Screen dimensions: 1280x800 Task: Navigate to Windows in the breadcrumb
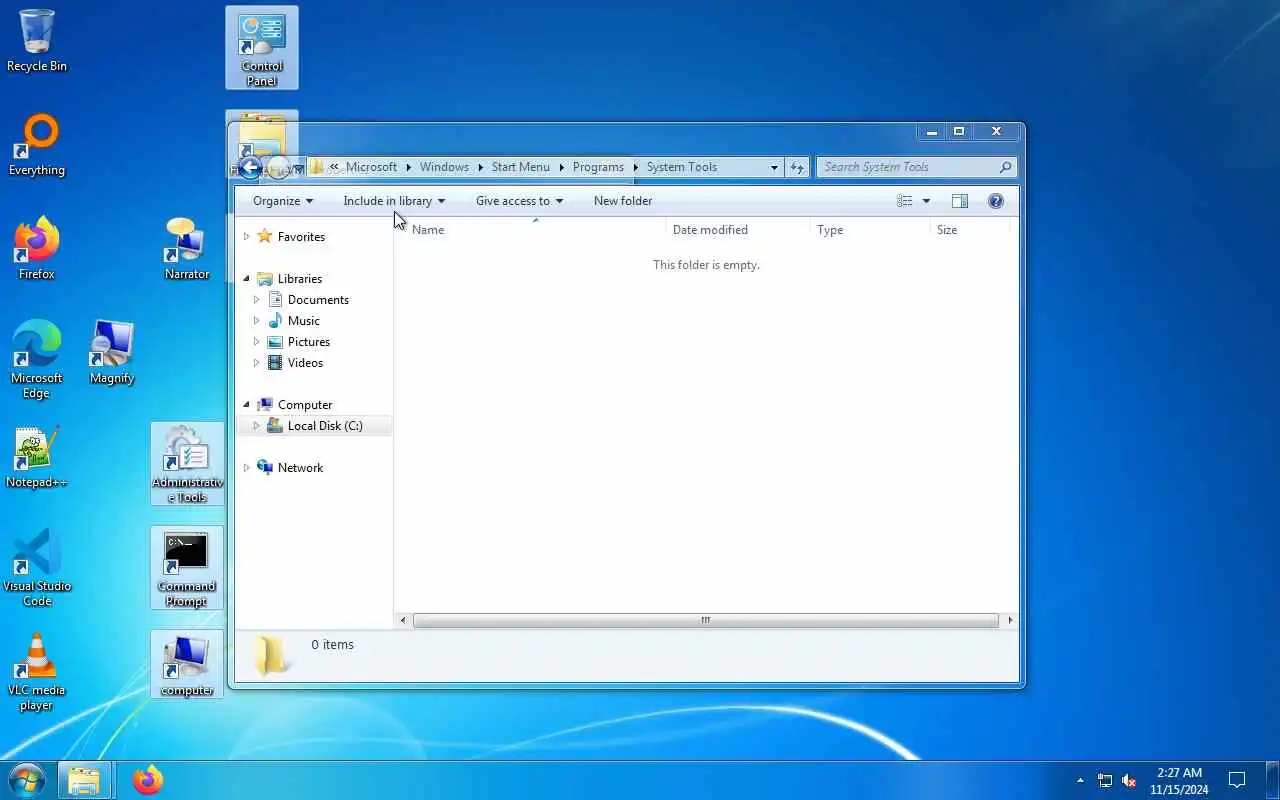[x=444, y=167]
